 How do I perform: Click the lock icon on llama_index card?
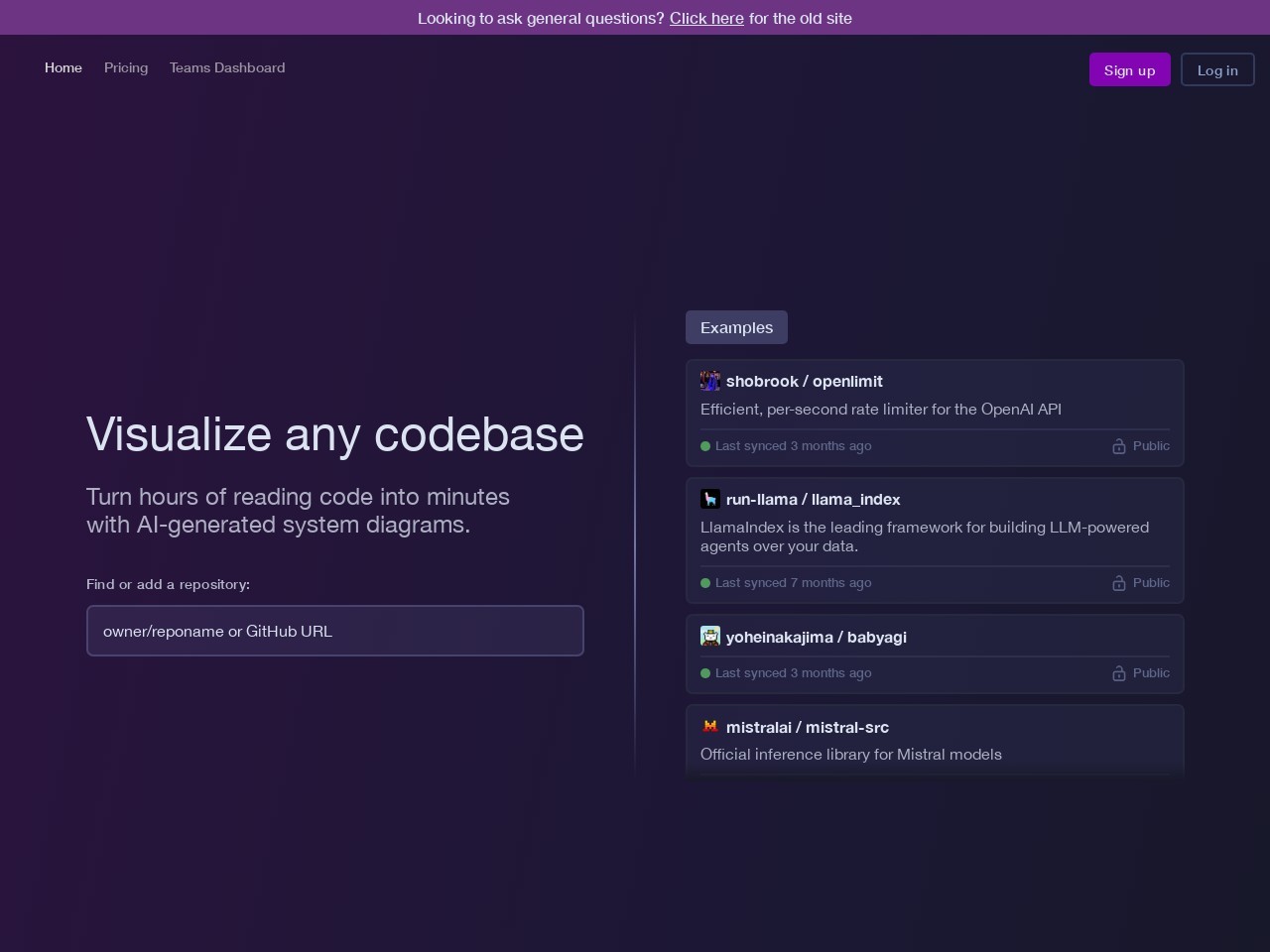pos(1118,583)
